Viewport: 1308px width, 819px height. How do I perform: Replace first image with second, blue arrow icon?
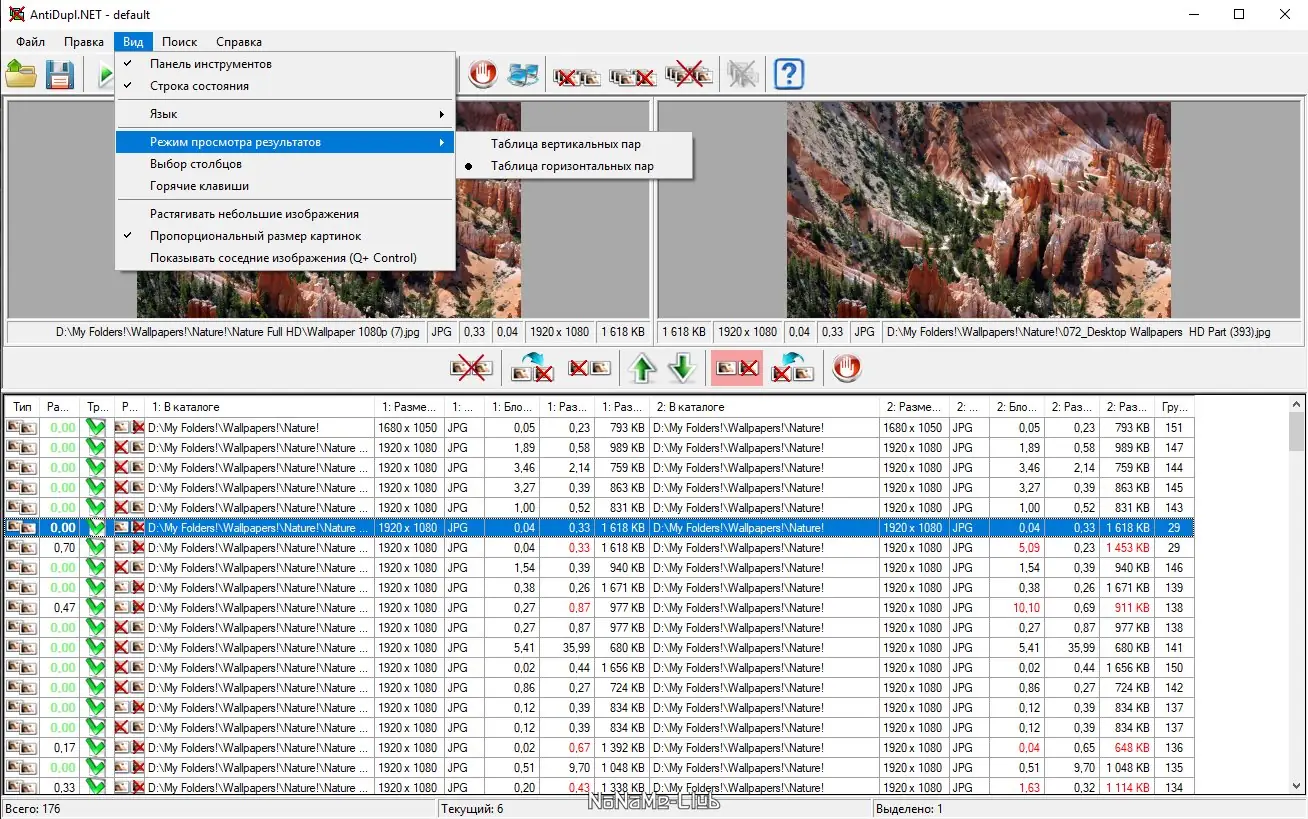point(792,368)
